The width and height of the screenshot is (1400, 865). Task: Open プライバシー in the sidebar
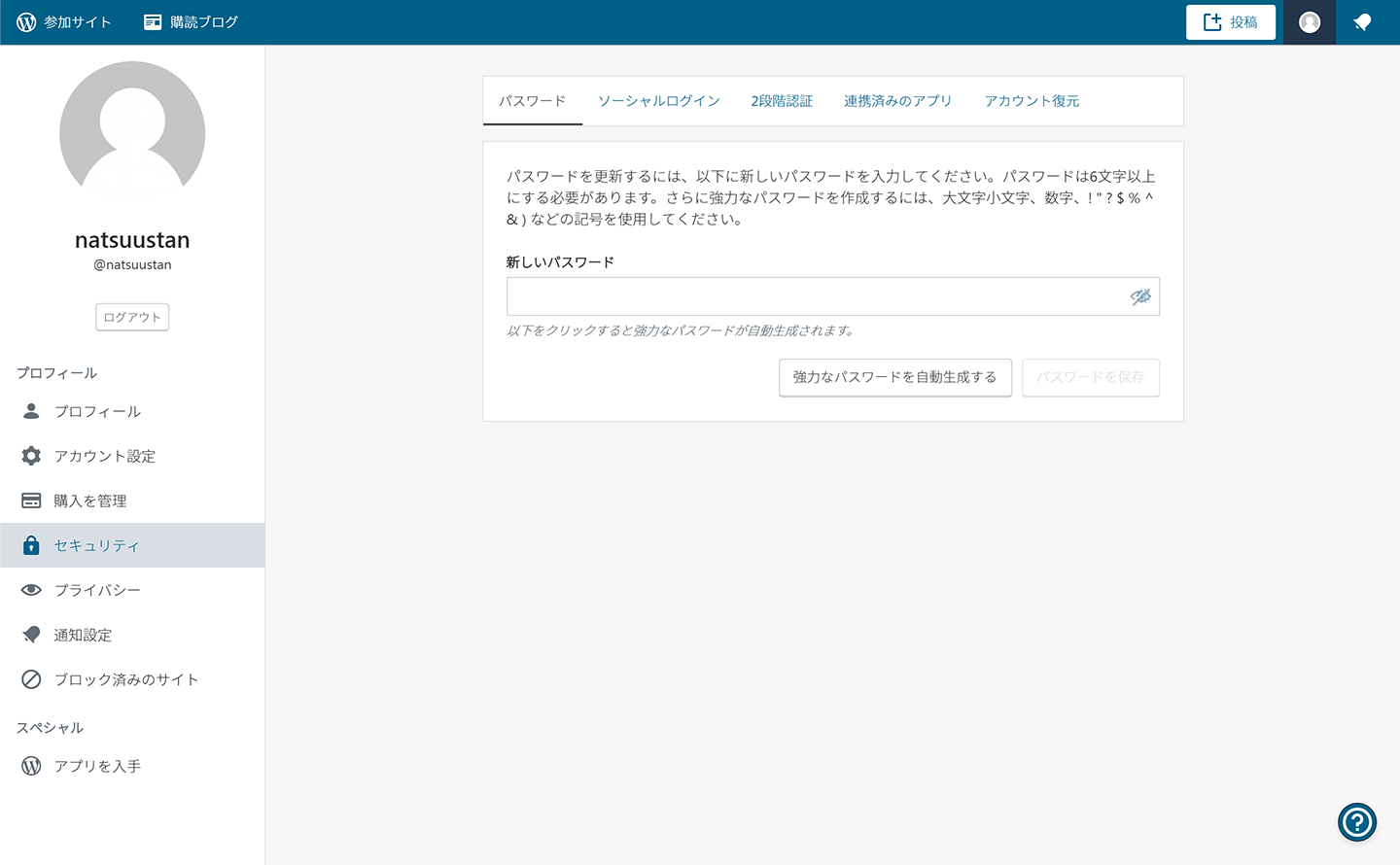click(x=132, y=590)
